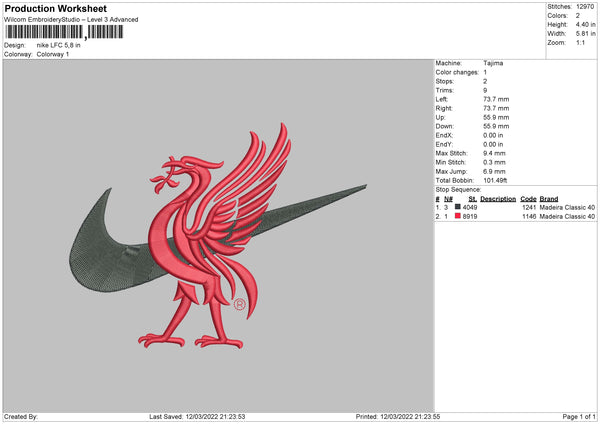Click 'Madeira Classic 40' in the 8919 row
Image resolution: width=600 pixels, height=424 pixels.
(x=567, y=217)
